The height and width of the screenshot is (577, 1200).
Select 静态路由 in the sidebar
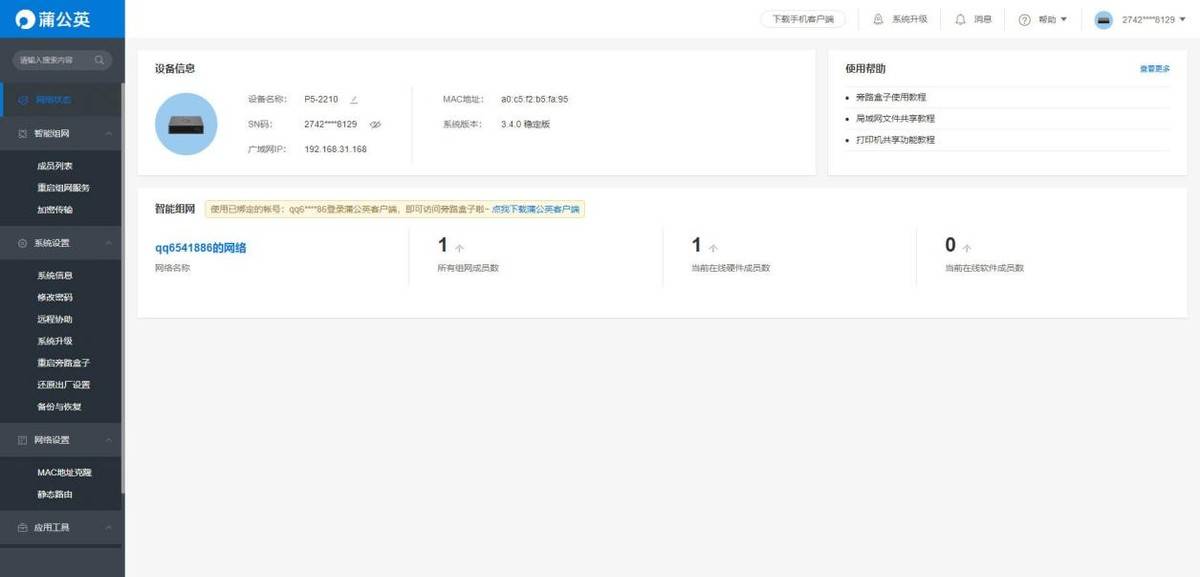pyautogui.click(x=54, y=494)
